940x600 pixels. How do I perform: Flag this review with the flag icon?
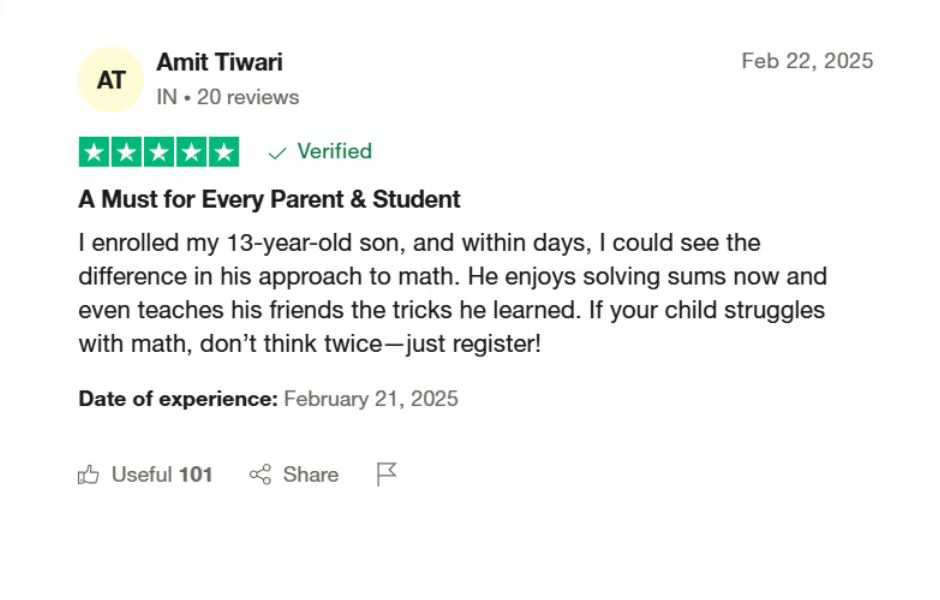coord(386,474)
